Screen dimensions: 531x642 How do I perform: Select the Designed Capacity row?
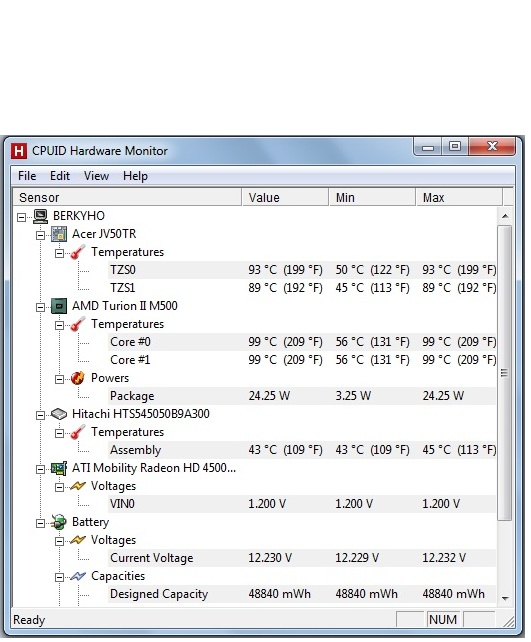pyautogui.click(x=302, y=594)
